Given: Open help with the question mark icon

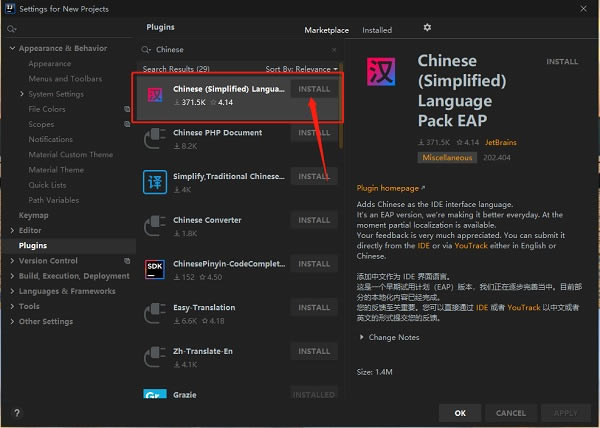Looking at the screenshot, I should [17, 413].
